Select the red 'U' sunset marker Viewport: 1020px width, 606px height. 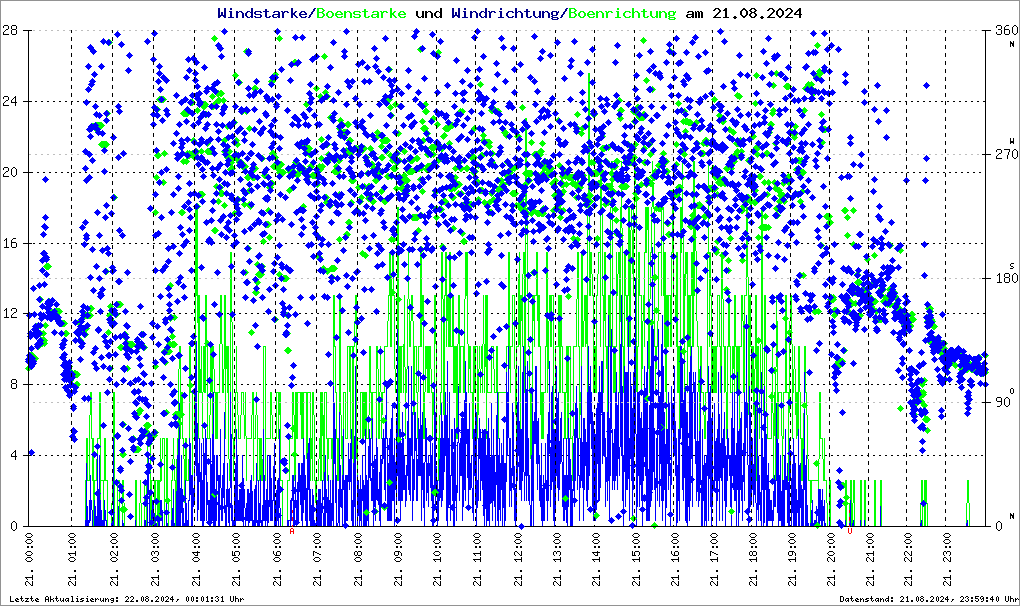pos(850,531)
